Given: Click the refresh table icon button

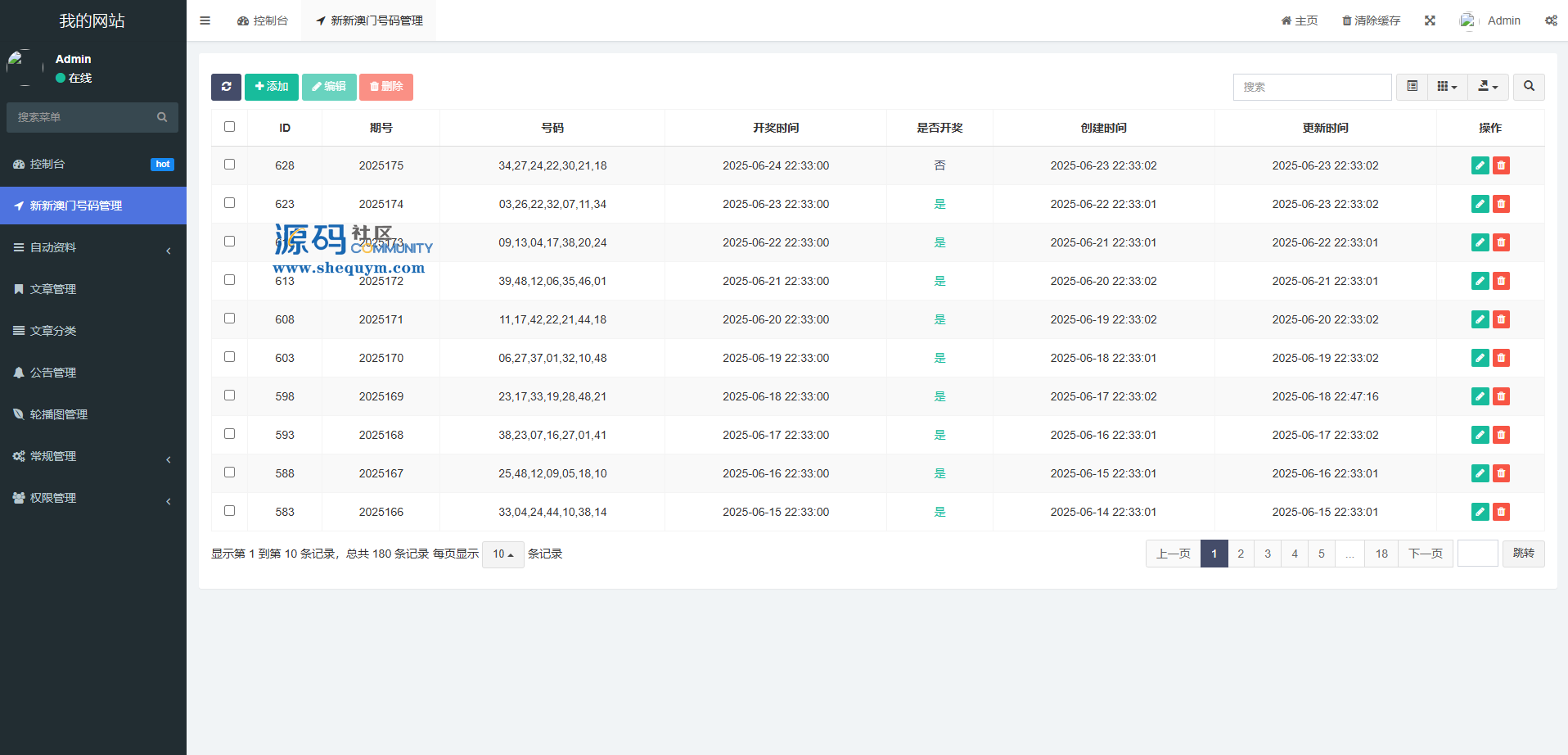Looking at the screenshot, I should [226, 87].
